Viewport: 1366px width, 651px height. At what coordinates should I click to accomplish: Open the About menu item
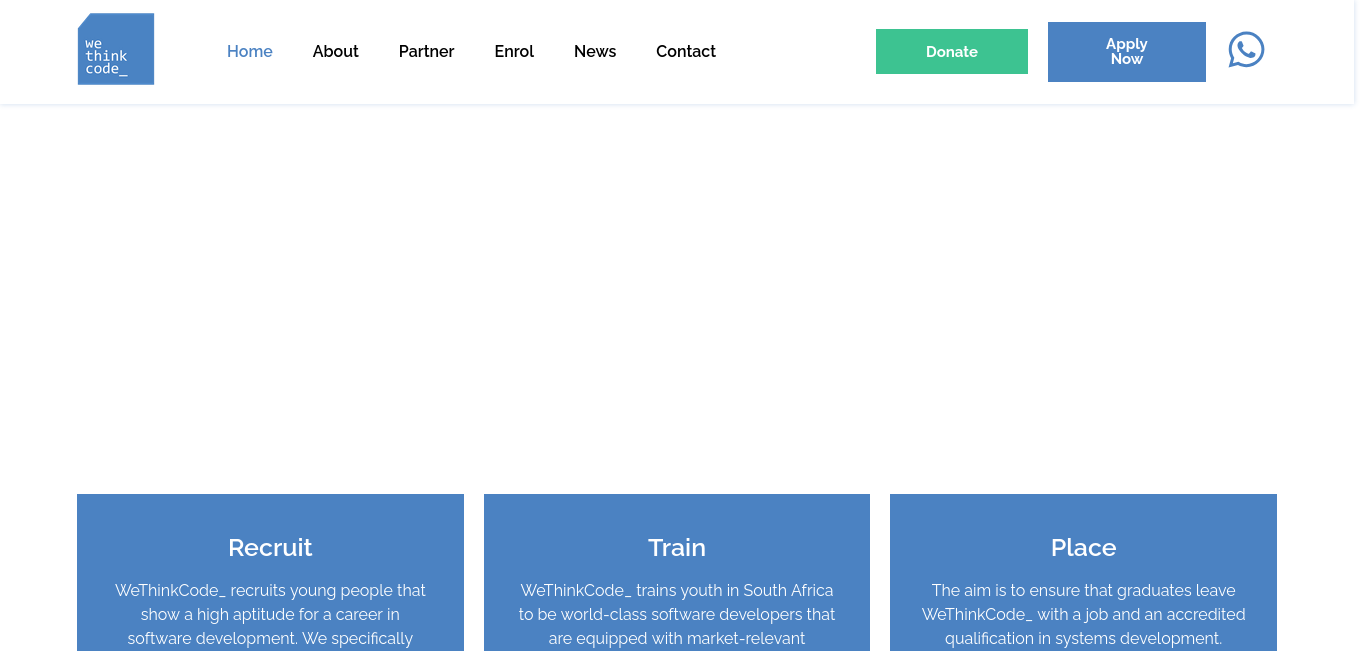click(336, 51)
